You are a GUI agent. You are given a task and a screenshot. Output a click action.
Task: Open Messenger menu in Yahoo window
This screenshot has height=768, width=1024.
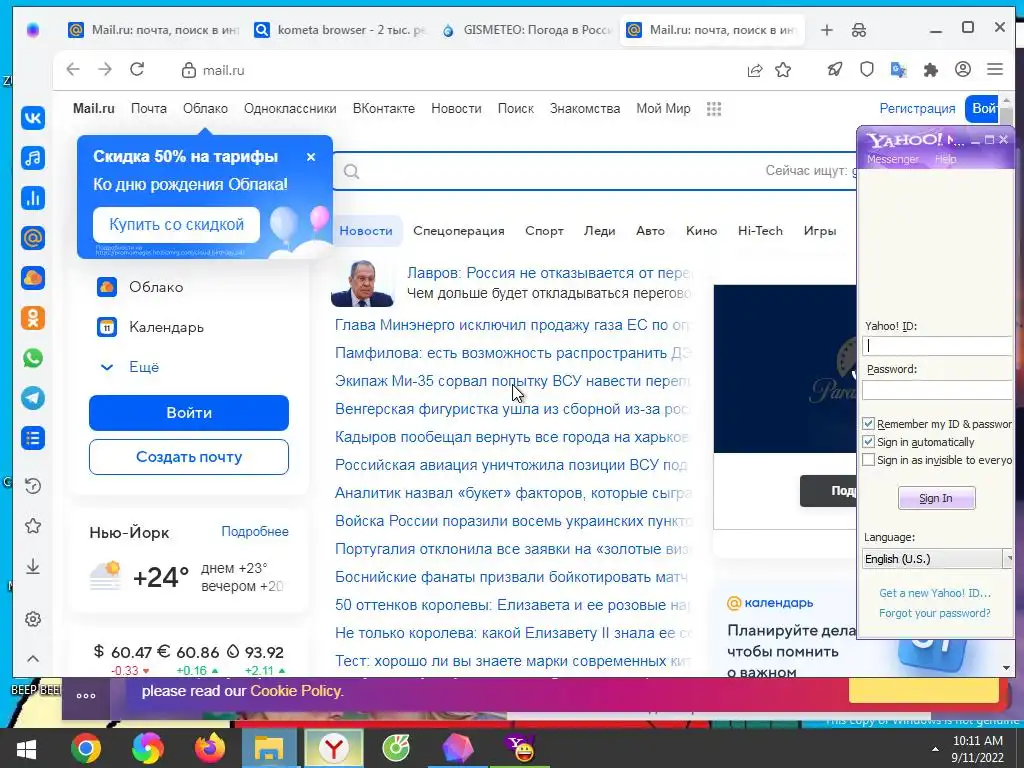892,159
